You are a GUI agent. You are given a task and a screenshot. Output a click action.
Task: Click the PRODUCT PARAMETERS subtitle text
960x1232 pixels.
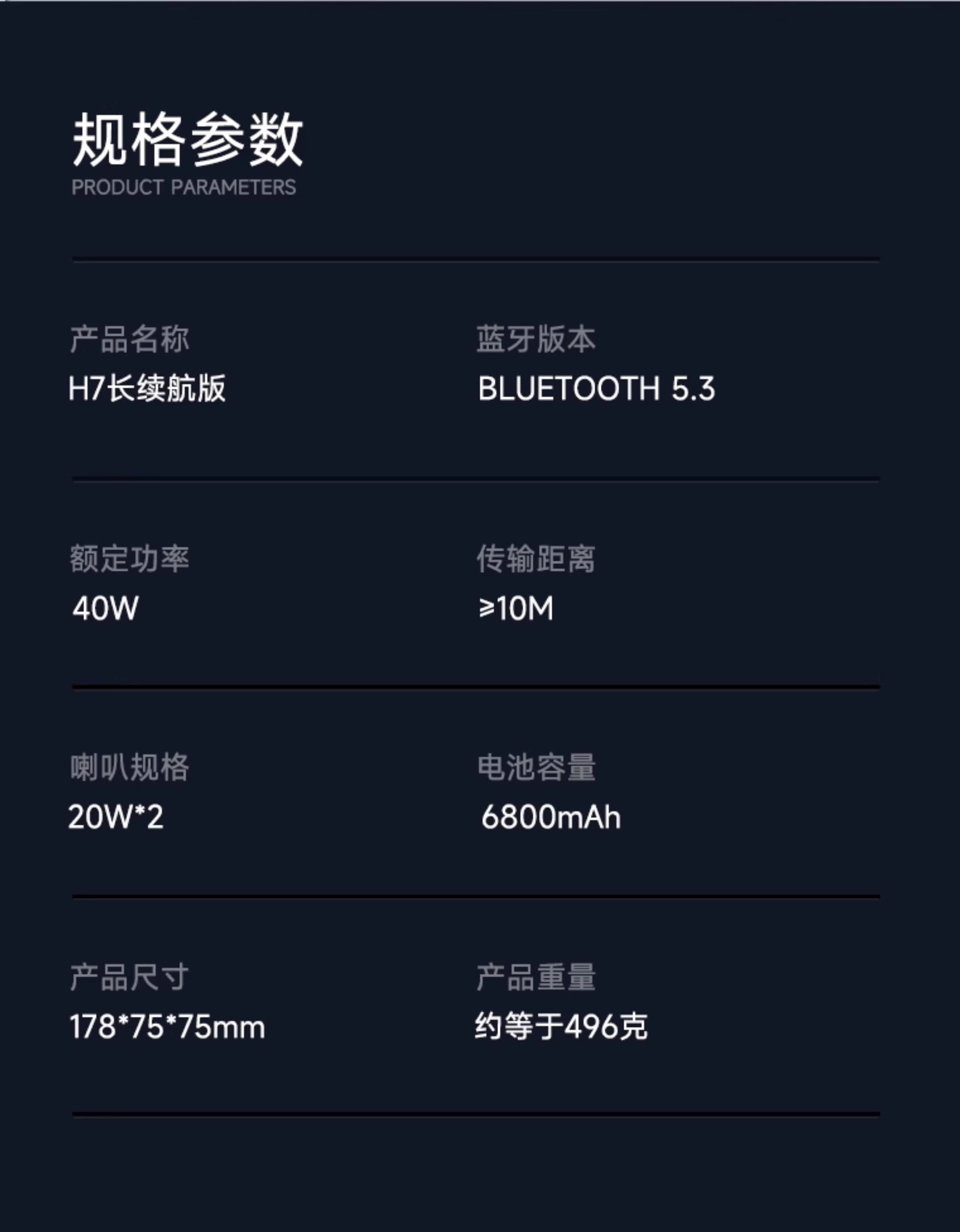(x=183, y=187)
